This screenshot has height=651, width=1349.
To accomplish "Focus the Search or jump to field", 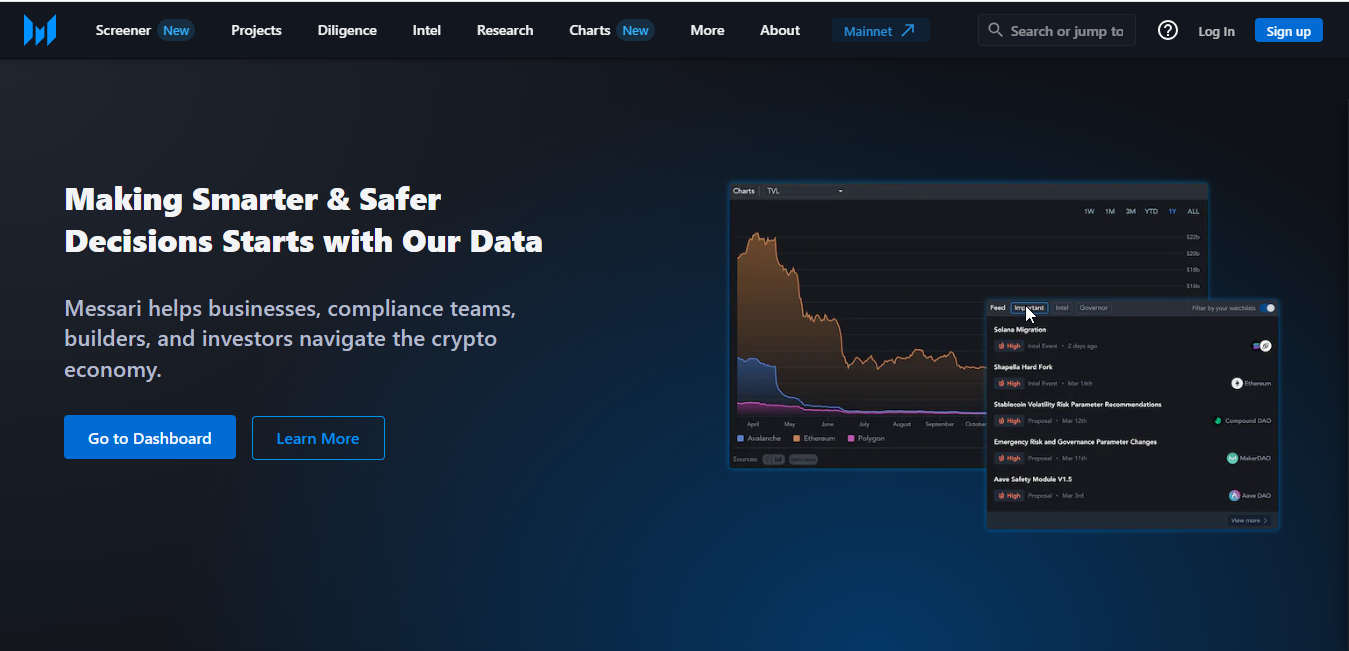I will (1057, 30).
